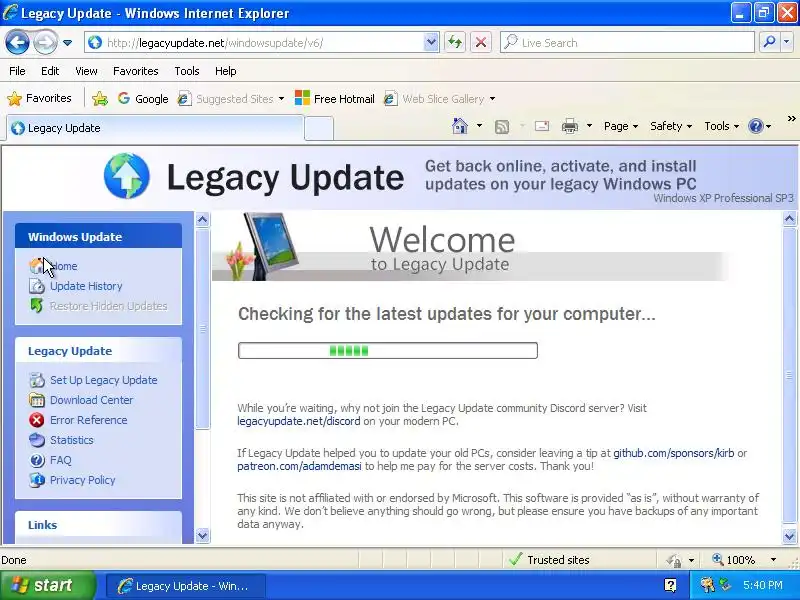Click the Restore Hidden Updates green icon
Screen dimensions: 800x600
(37, 306)
